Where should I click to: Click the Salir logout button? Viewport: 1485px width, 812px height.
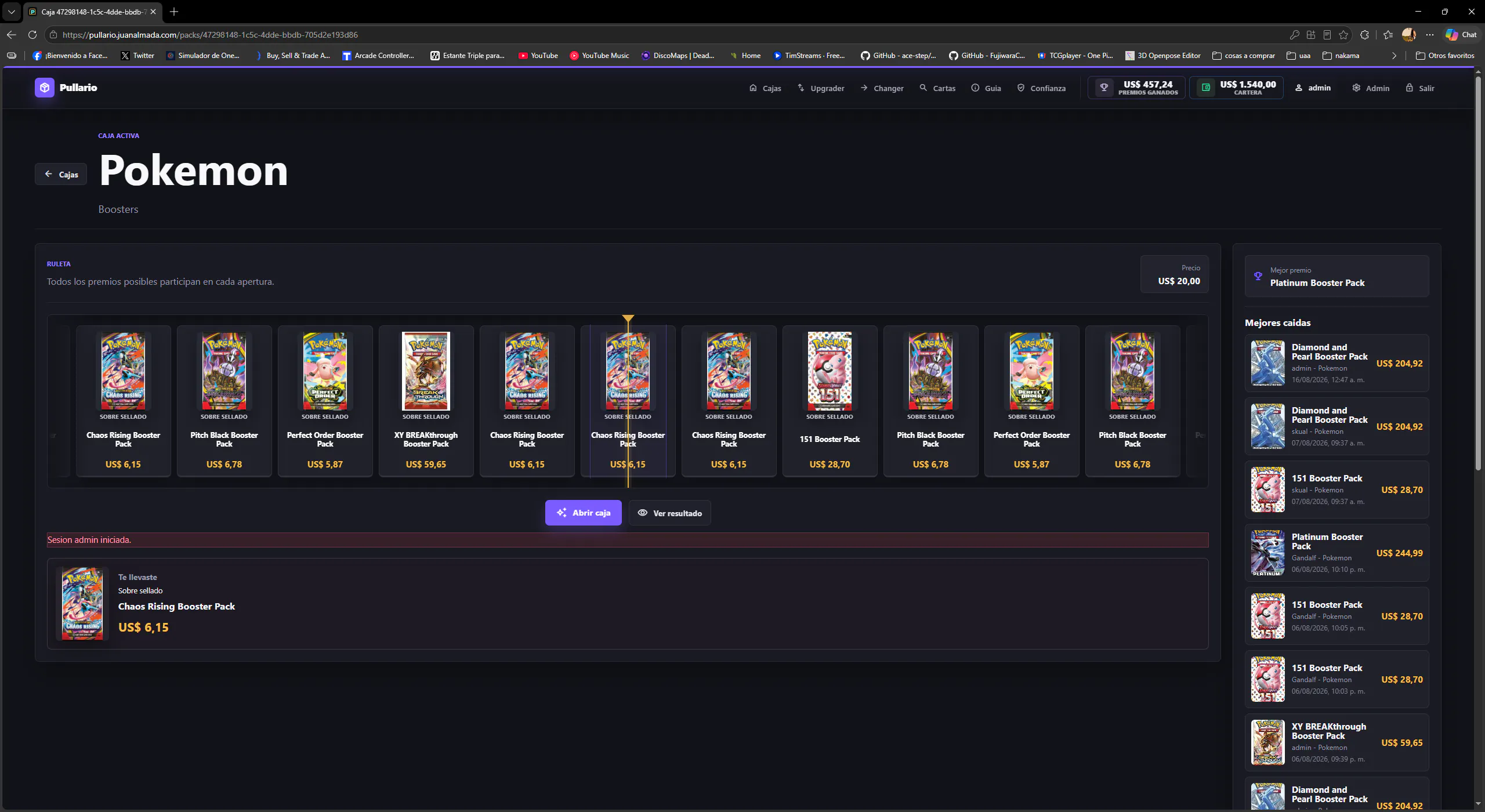click(x=1420, y=88)
